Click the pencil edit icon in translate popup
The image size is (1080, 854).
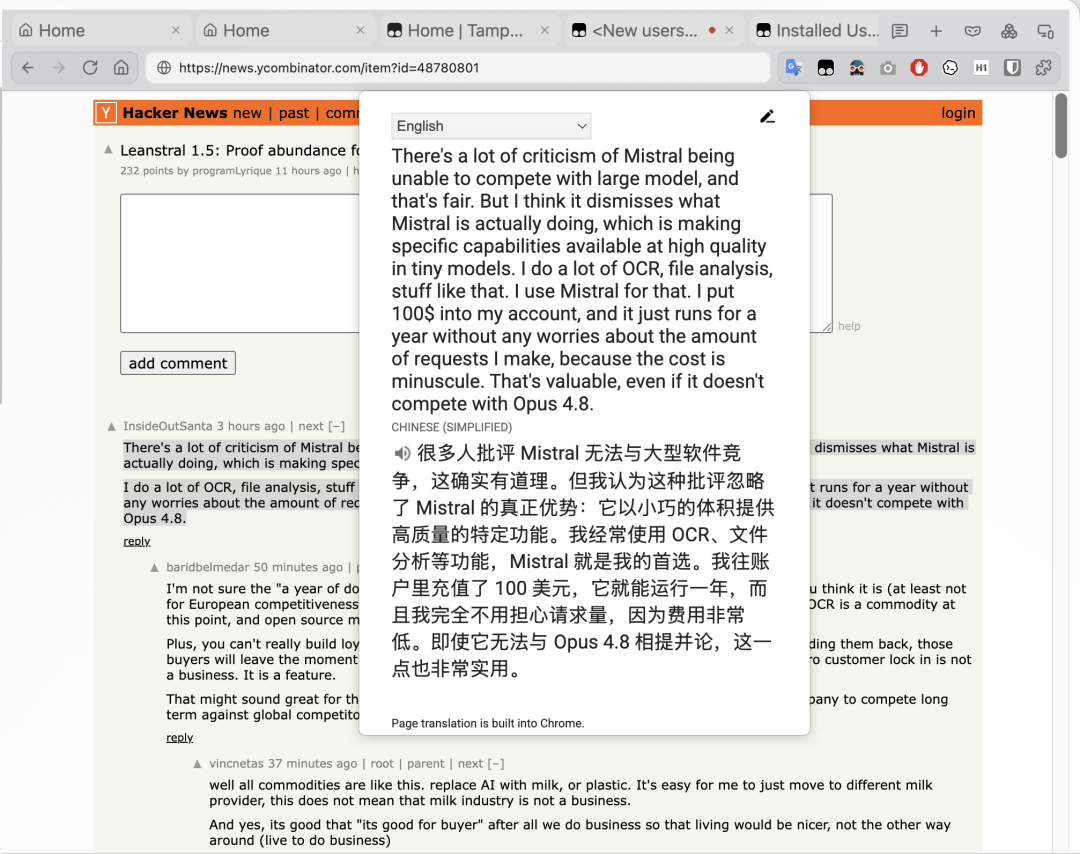click(767, 116)
